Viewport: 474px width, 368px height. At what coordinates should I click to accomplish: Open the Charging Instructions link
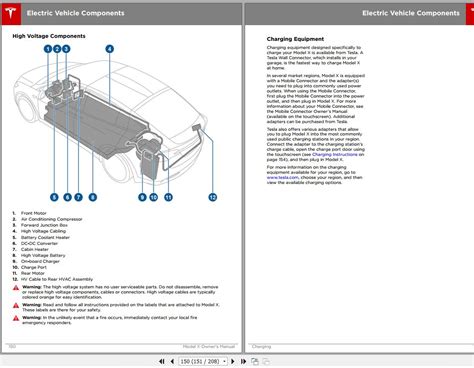[x=334, y=155]
